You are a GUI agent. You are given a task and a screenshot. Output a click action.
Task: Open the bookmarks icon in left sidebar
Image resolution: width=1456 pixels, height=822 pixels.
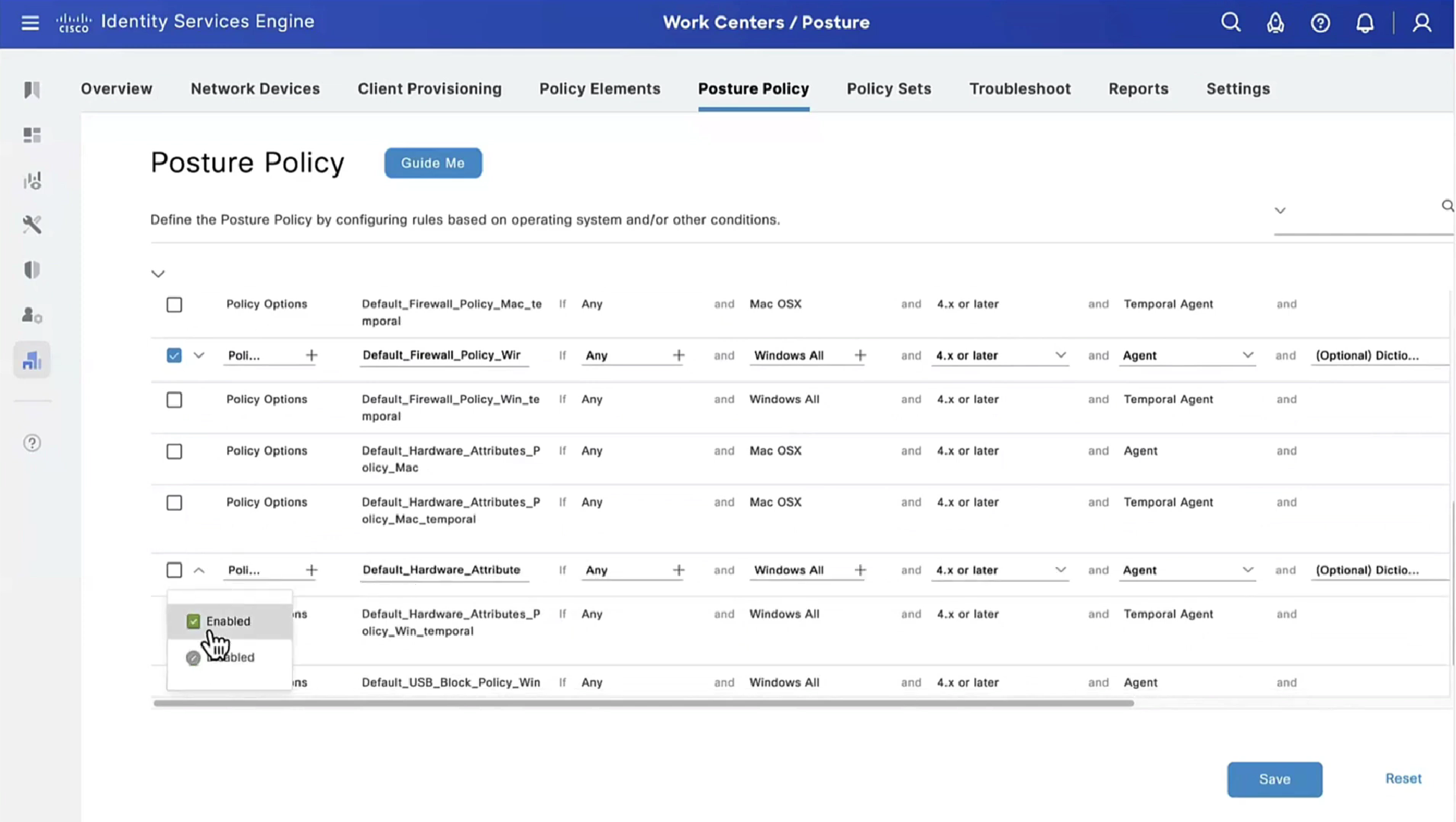[x=32, y=90]
